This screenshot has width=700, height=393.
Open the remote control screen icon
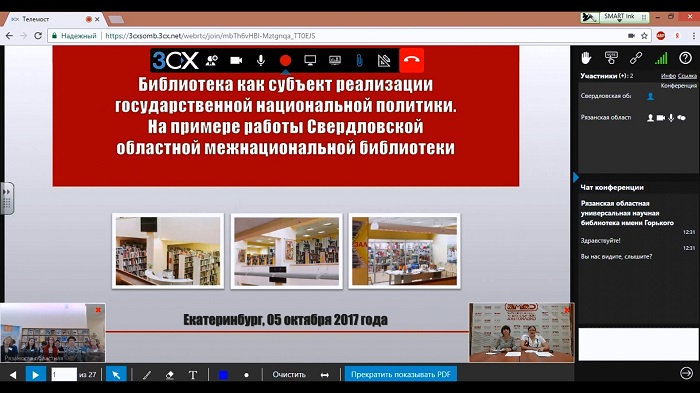(x=334, y=60)
